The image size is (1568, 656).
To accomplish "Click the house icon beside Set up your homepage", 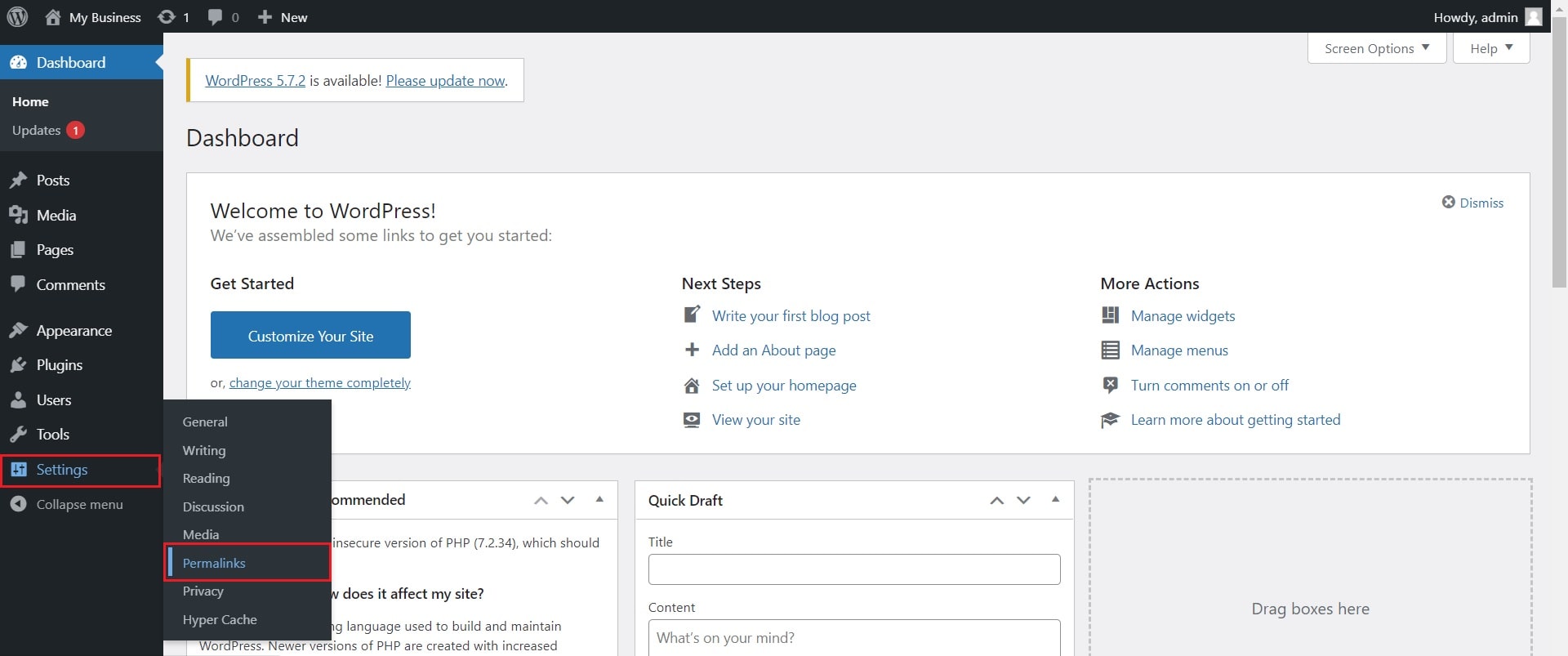I will 692,385.
